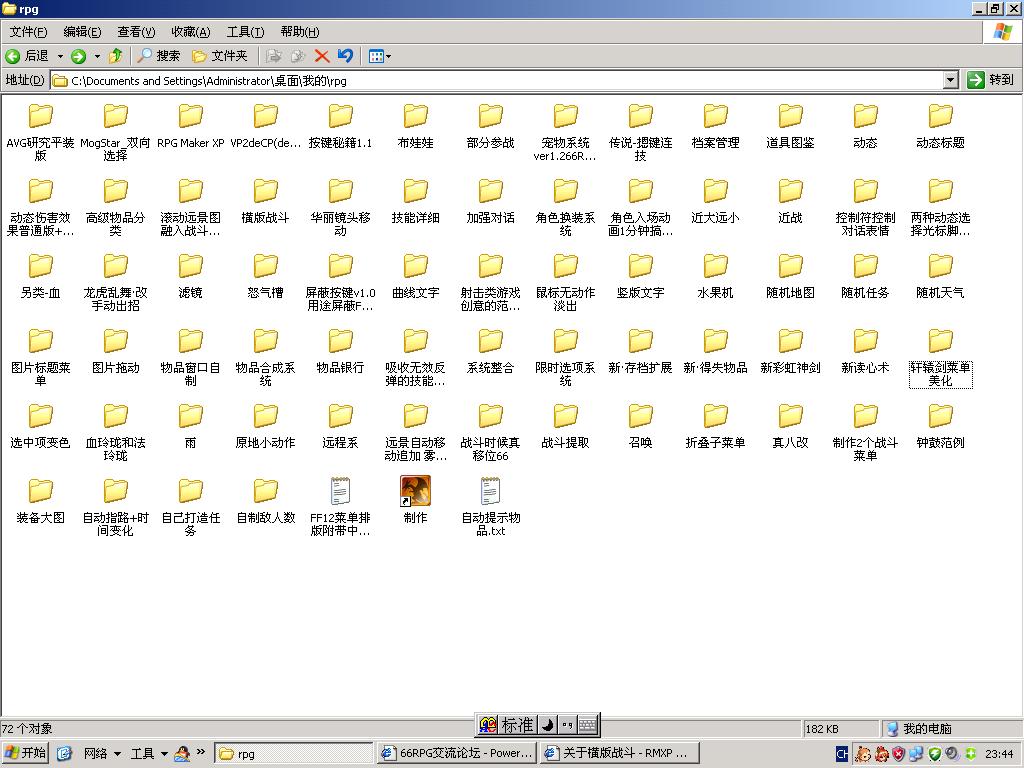Go up one folder level icon

(116, 56)
